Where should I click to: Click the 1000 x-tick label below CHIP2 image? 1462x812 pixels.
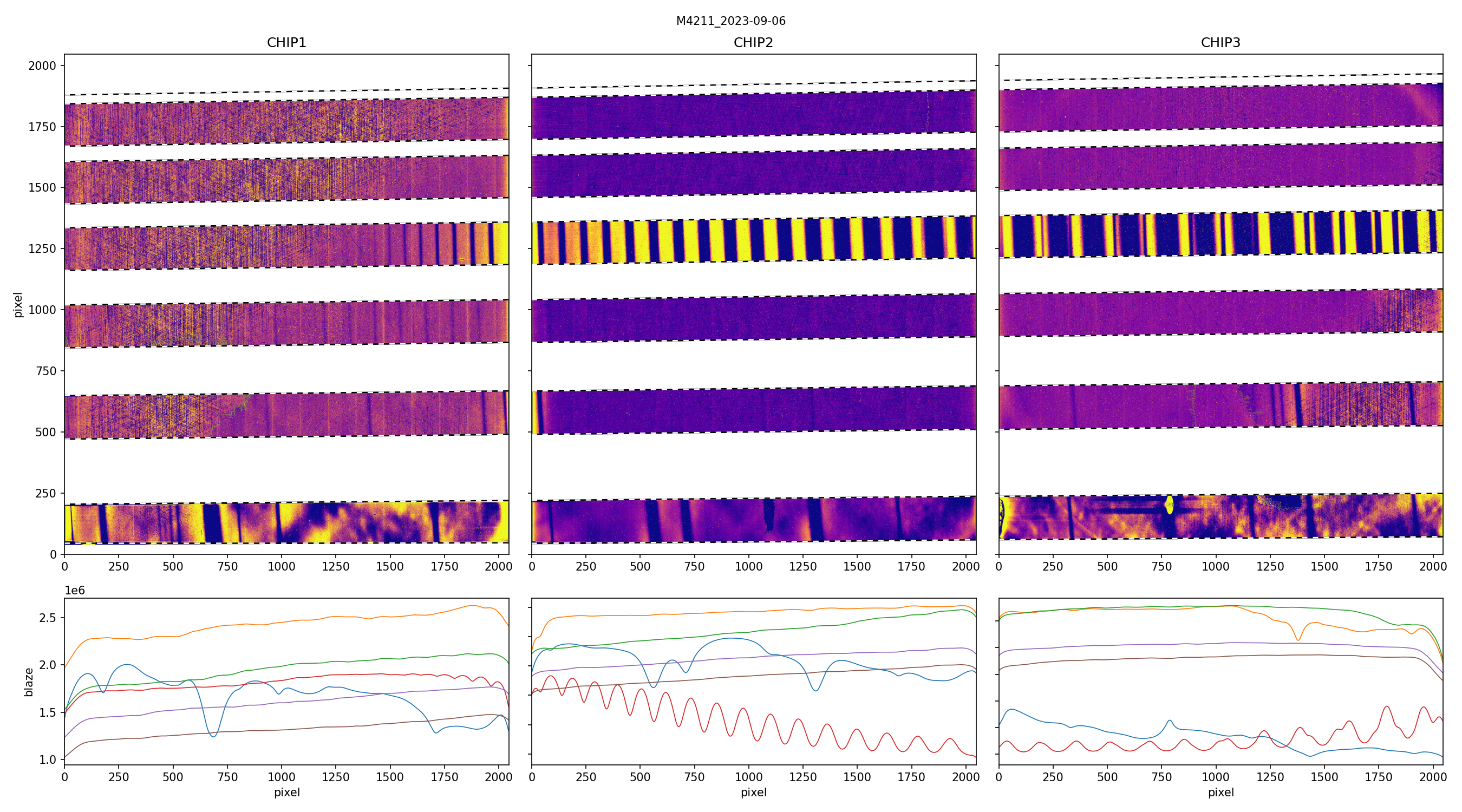coord(748,566)
